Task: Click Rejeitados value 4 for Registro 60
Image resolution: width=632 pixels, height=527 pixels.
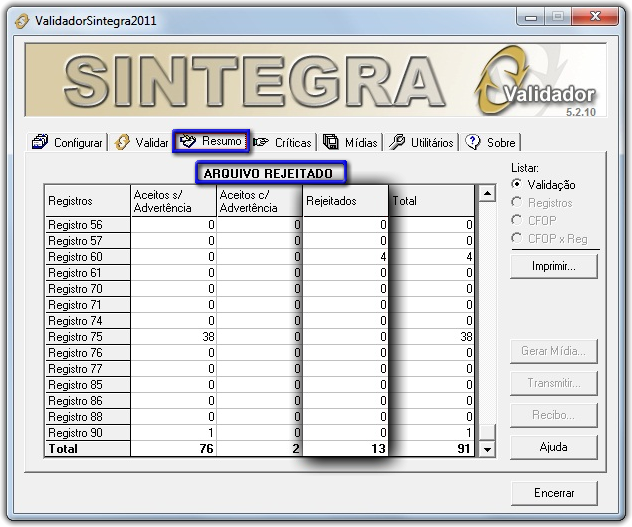Action: (345, 257)
